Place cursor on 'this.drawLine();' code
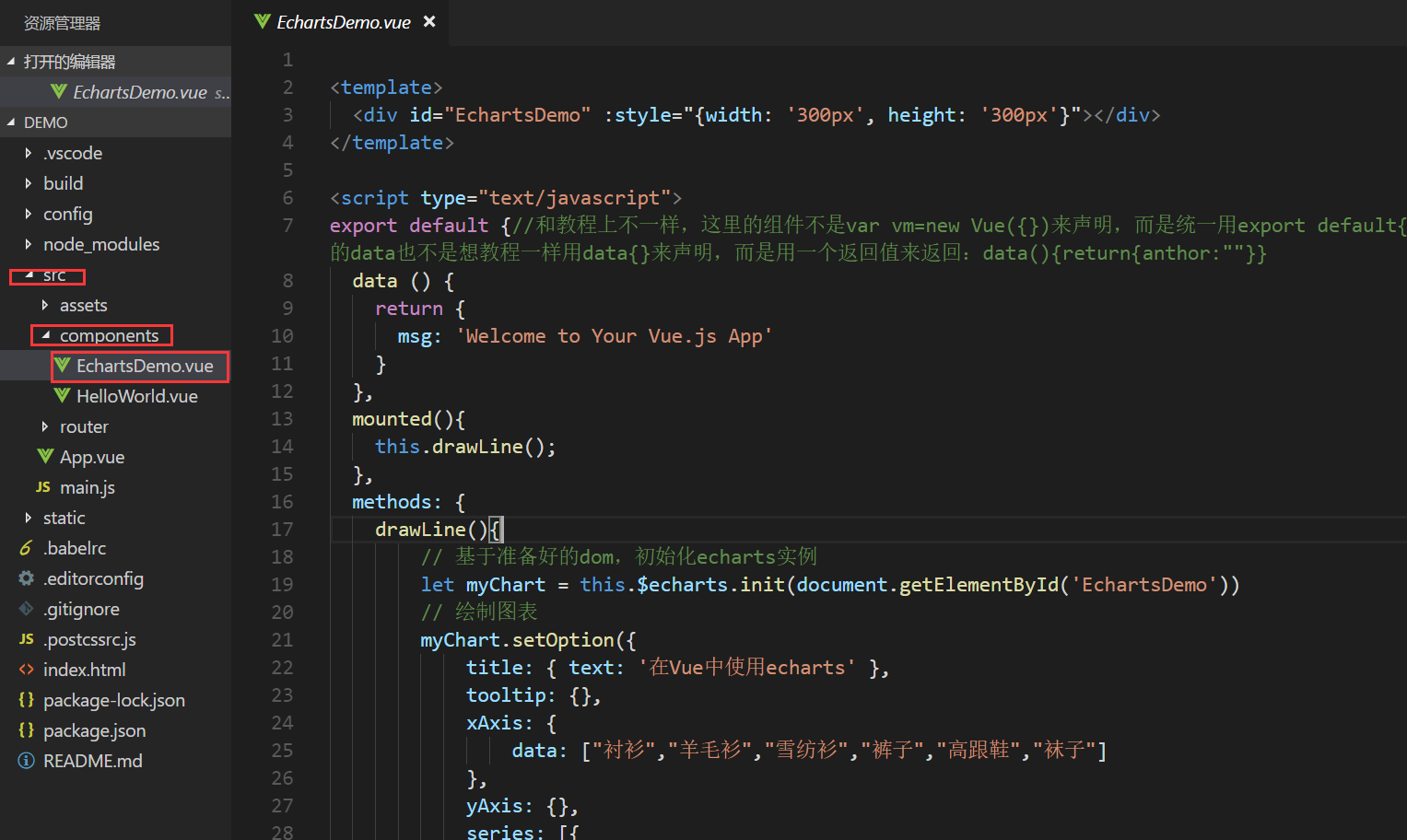The width and height of the screenshot is (1407, 840). pyautogui.click(x=465, y=447)
